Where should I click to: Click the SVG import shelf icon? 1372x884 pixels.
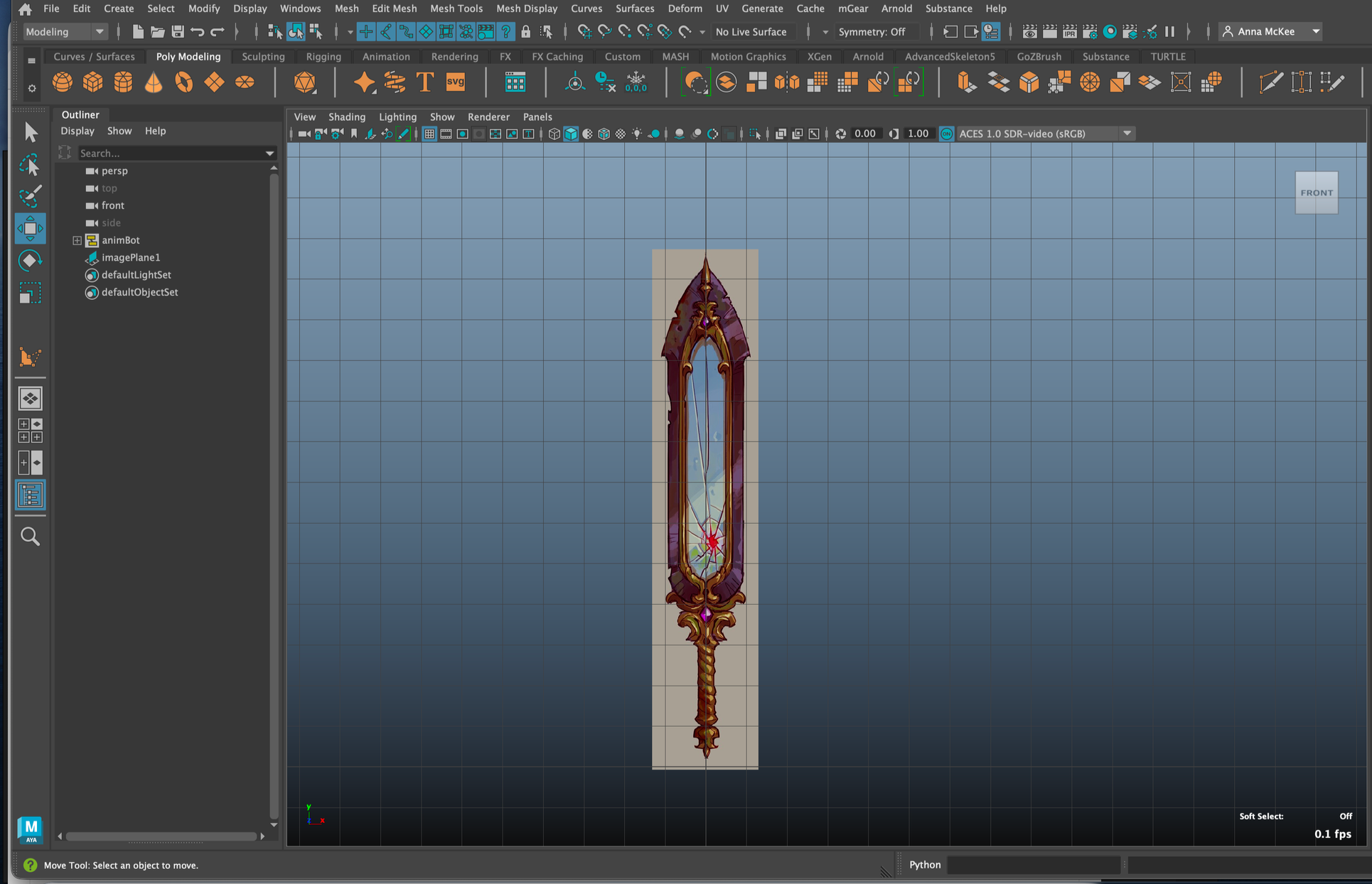pyautogui.click(x=455, y=82)
